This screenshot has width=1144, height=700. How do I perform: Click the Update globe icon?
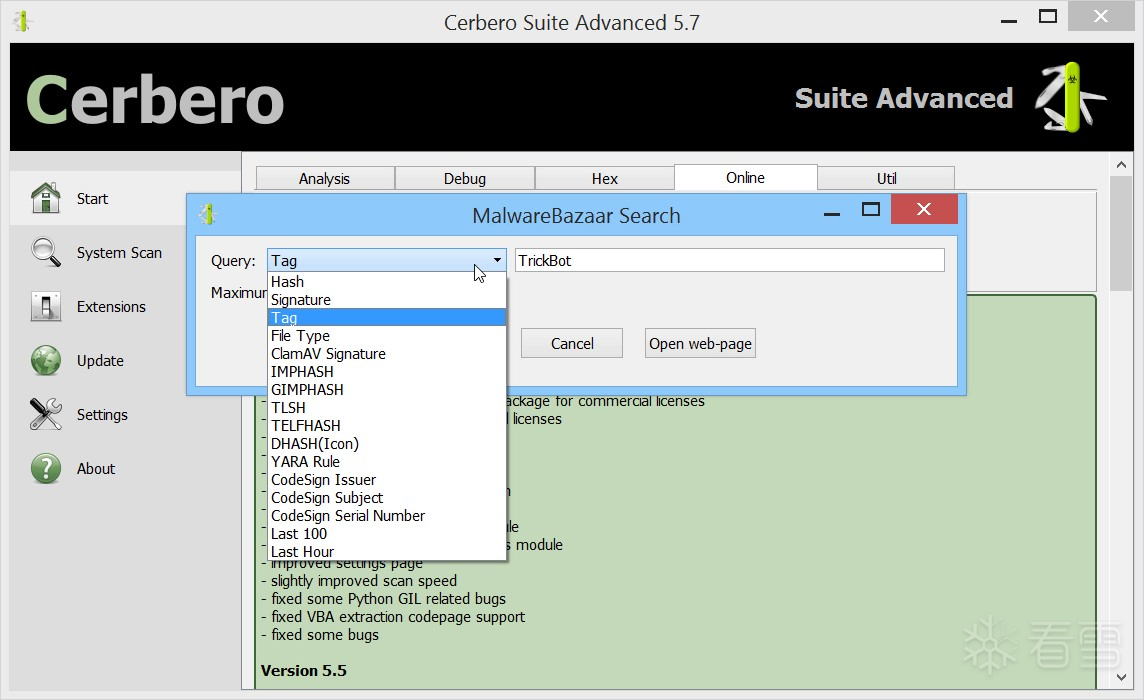45,360
